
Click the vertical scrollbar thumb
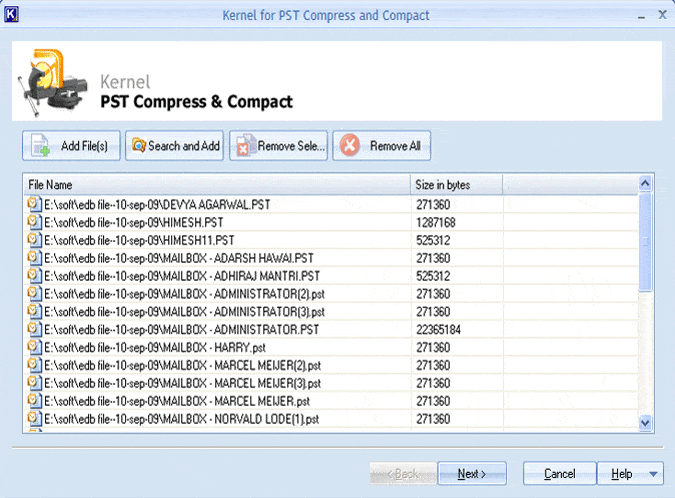pos(645,242)
